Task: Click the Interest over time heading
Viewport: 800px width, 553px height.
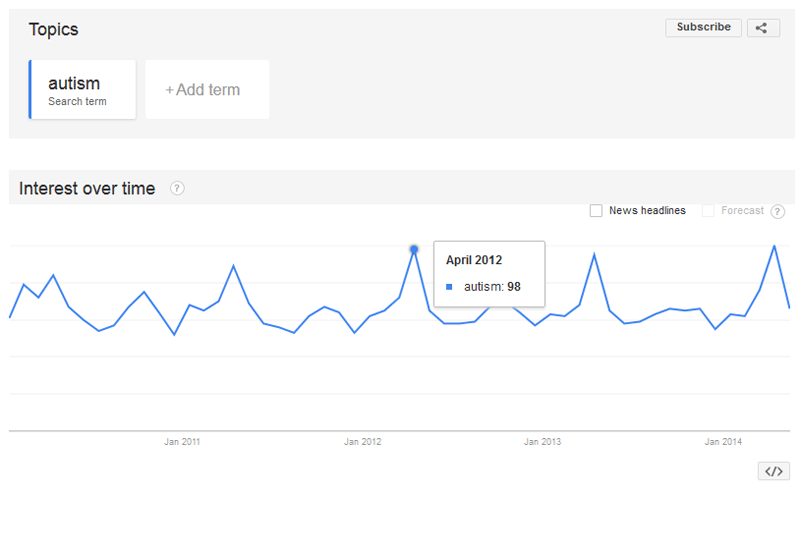Action: [87, 188]
